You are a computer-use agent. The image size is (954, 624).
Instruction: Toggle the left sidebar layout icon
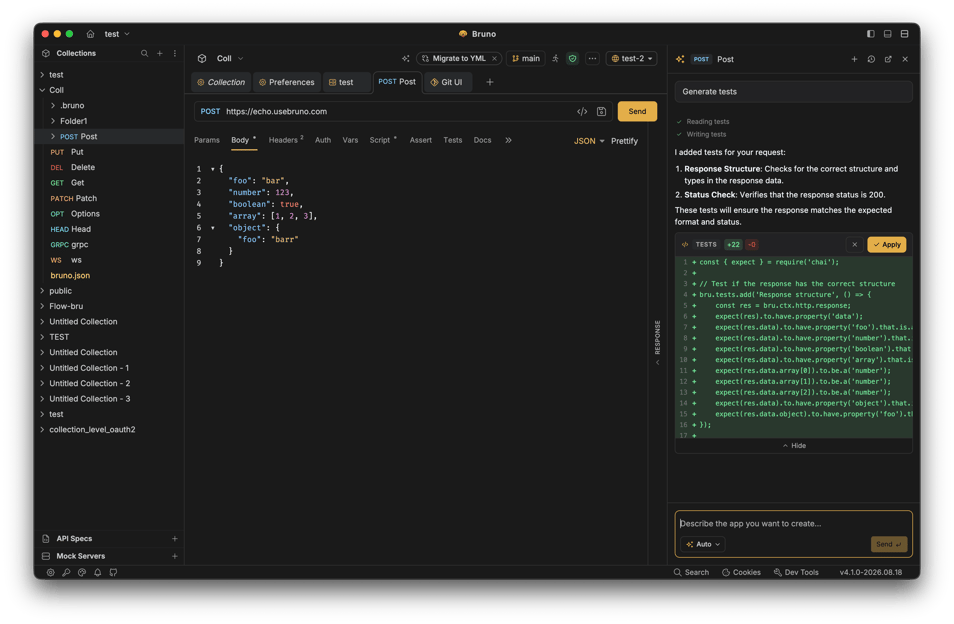pyautogui.click(x=871, y=34)
